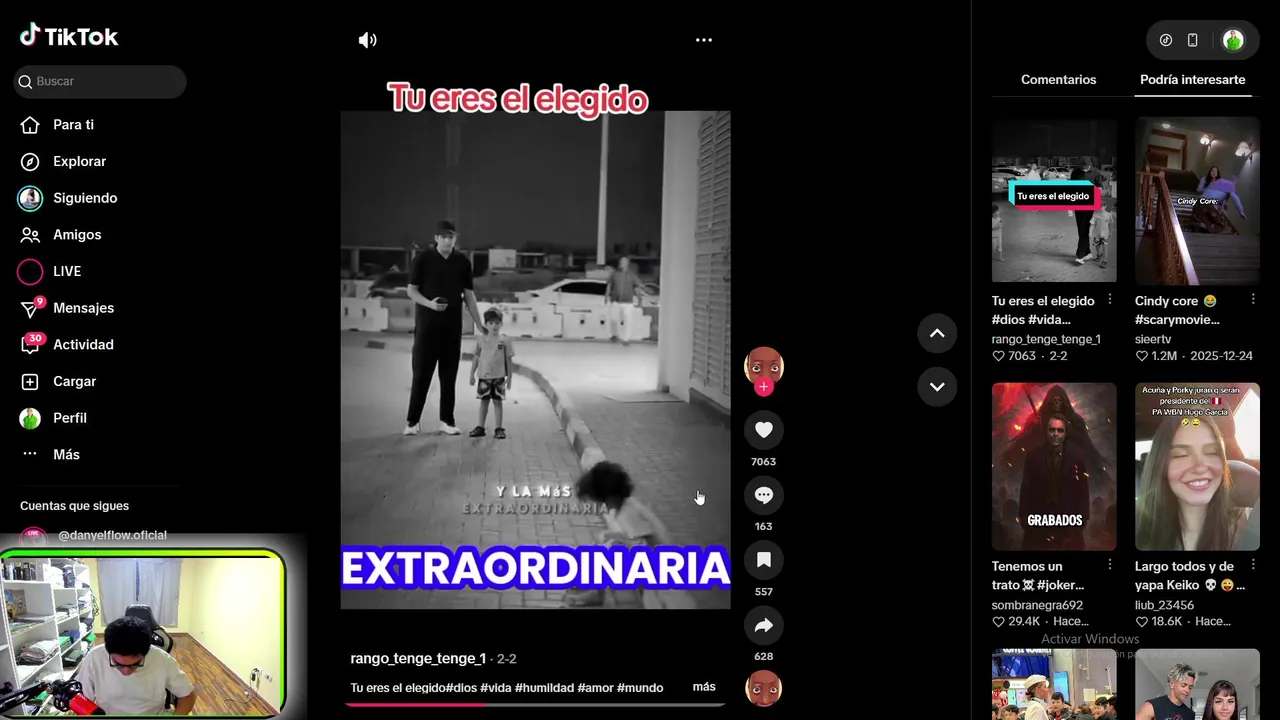Open compass icon in top right
The image size is (1280, 720).
tap(1166, 40)
